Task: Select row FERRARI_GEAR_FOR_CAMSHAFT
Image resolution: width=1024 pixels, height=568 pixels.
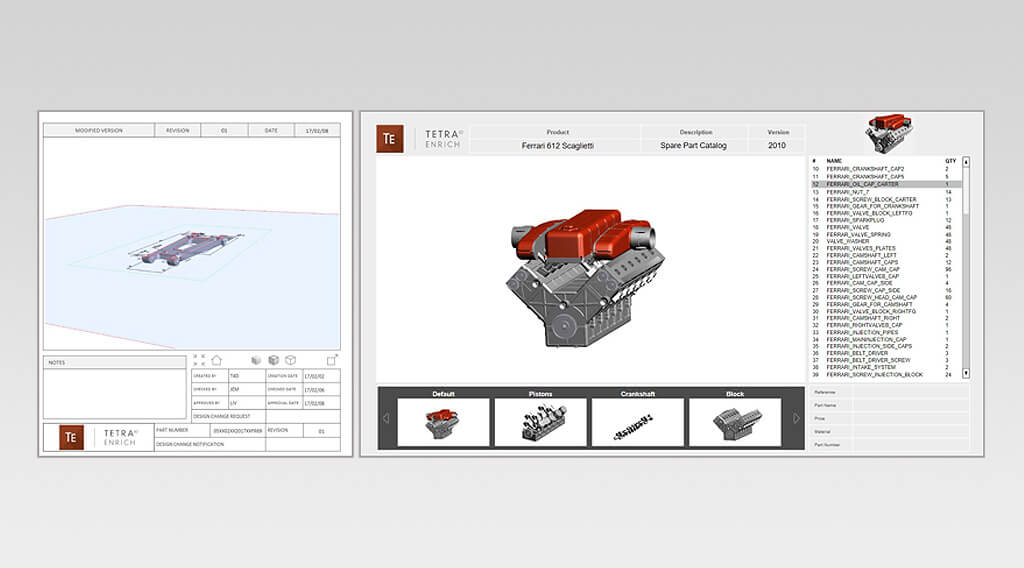Action: pyautogui.click(x=886, y=305)
